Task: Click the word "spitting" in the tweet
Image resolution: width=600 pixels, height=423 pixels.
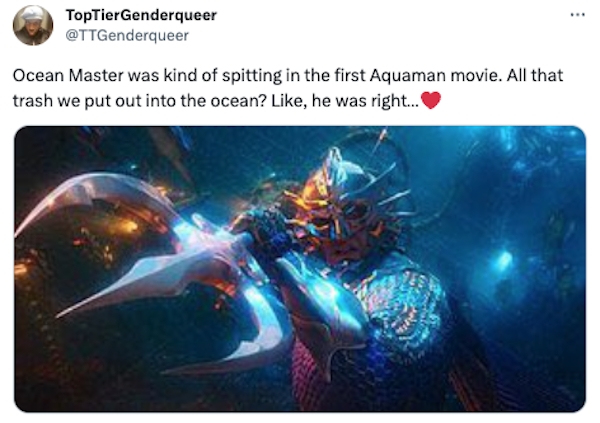Action: click(252, 76)
